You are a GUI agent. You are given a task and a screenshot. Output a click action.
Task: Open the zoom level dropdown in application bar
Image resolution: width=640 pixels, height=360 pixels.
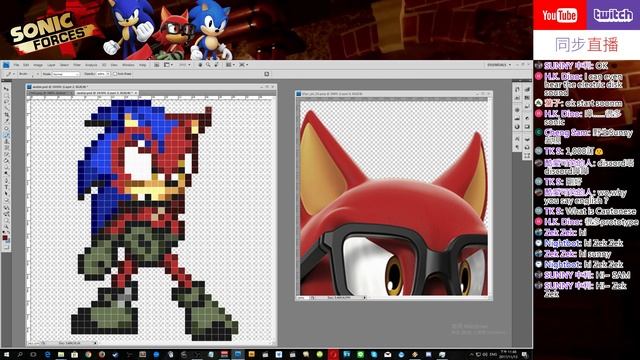point(184,64)
